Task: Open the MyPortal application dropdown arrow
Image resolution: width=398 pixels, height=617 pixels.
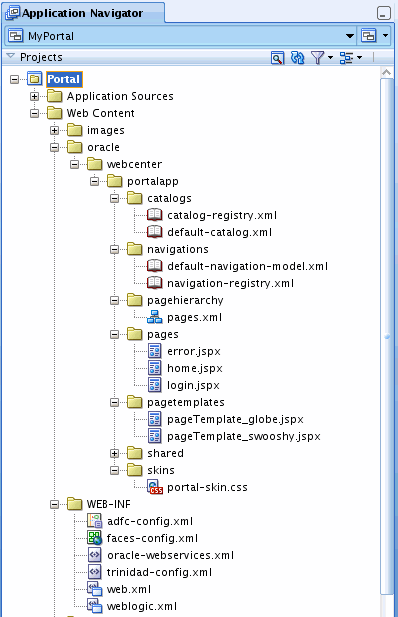Action: 350,36
